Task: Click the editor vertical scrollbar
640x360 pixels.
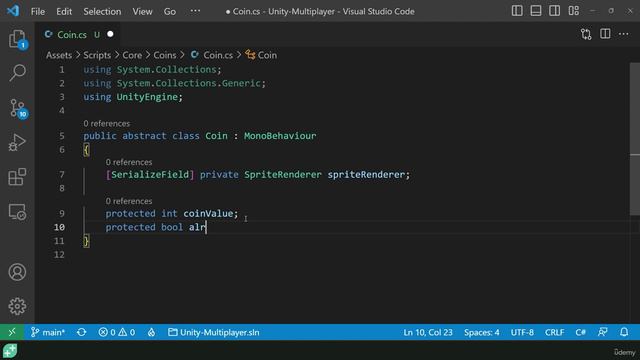Action: (635, 139)
